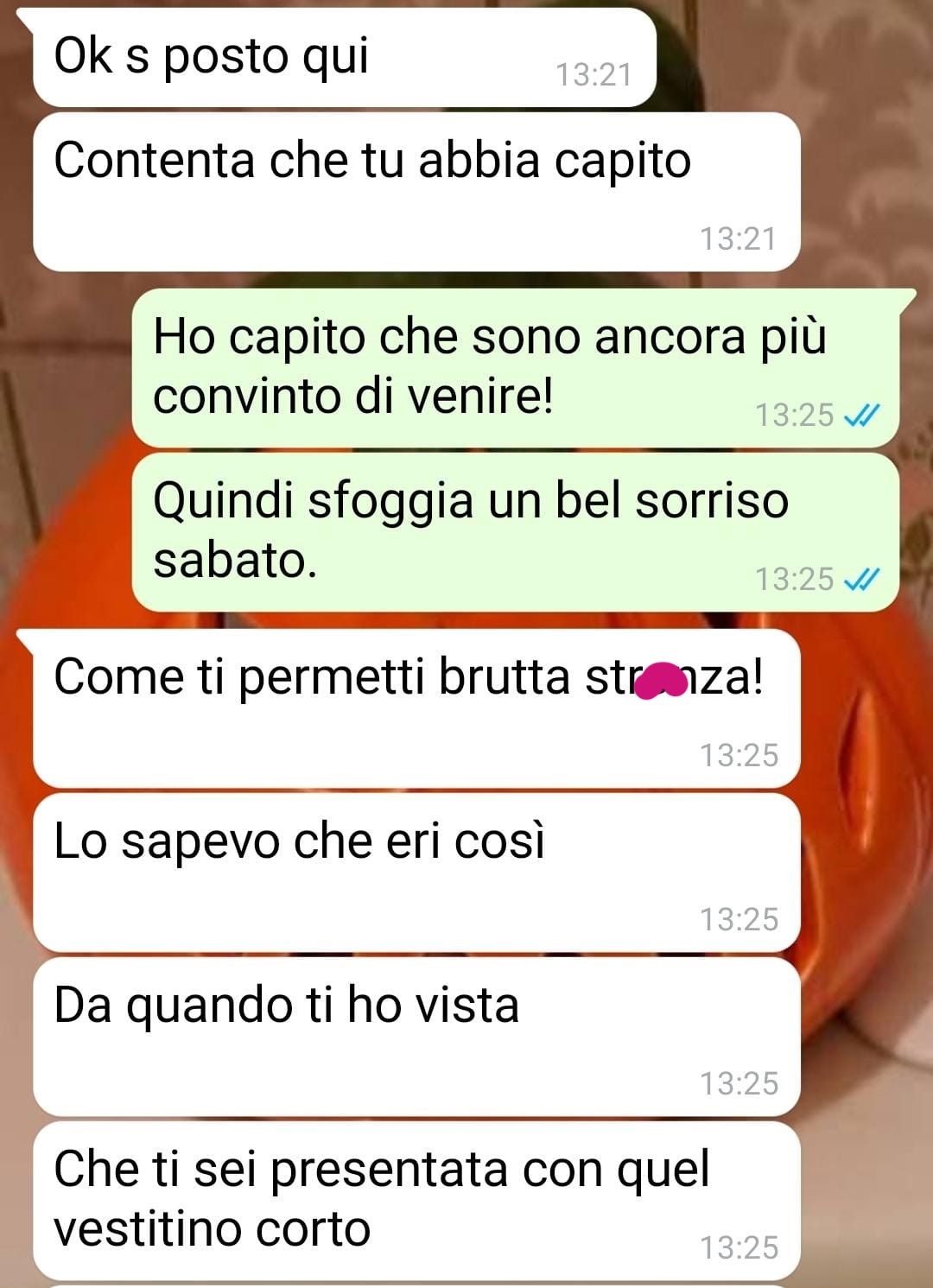
Task: Select the 'Da quando ti ho vista' message
Action: (416, 1037)
